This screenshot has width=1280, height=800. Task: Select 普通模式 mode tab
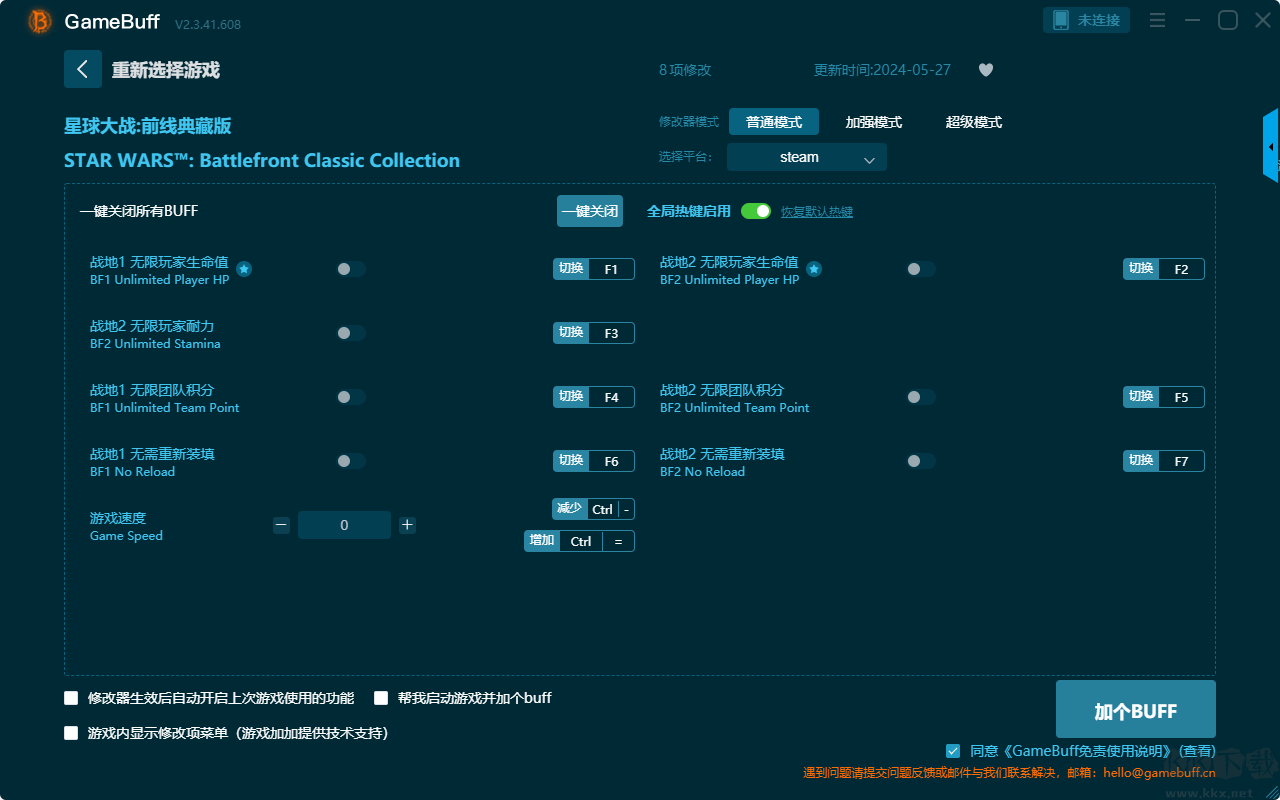tap(774, 122)
